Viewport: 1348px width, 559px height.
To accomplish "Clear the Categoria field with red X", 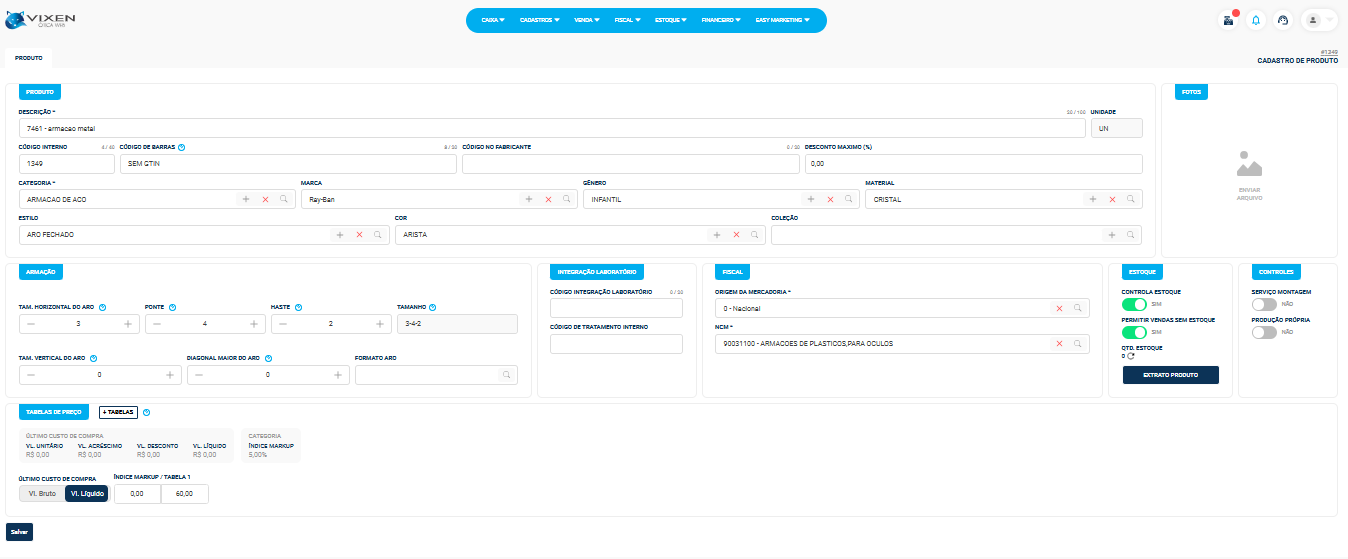I will (265, 199).
